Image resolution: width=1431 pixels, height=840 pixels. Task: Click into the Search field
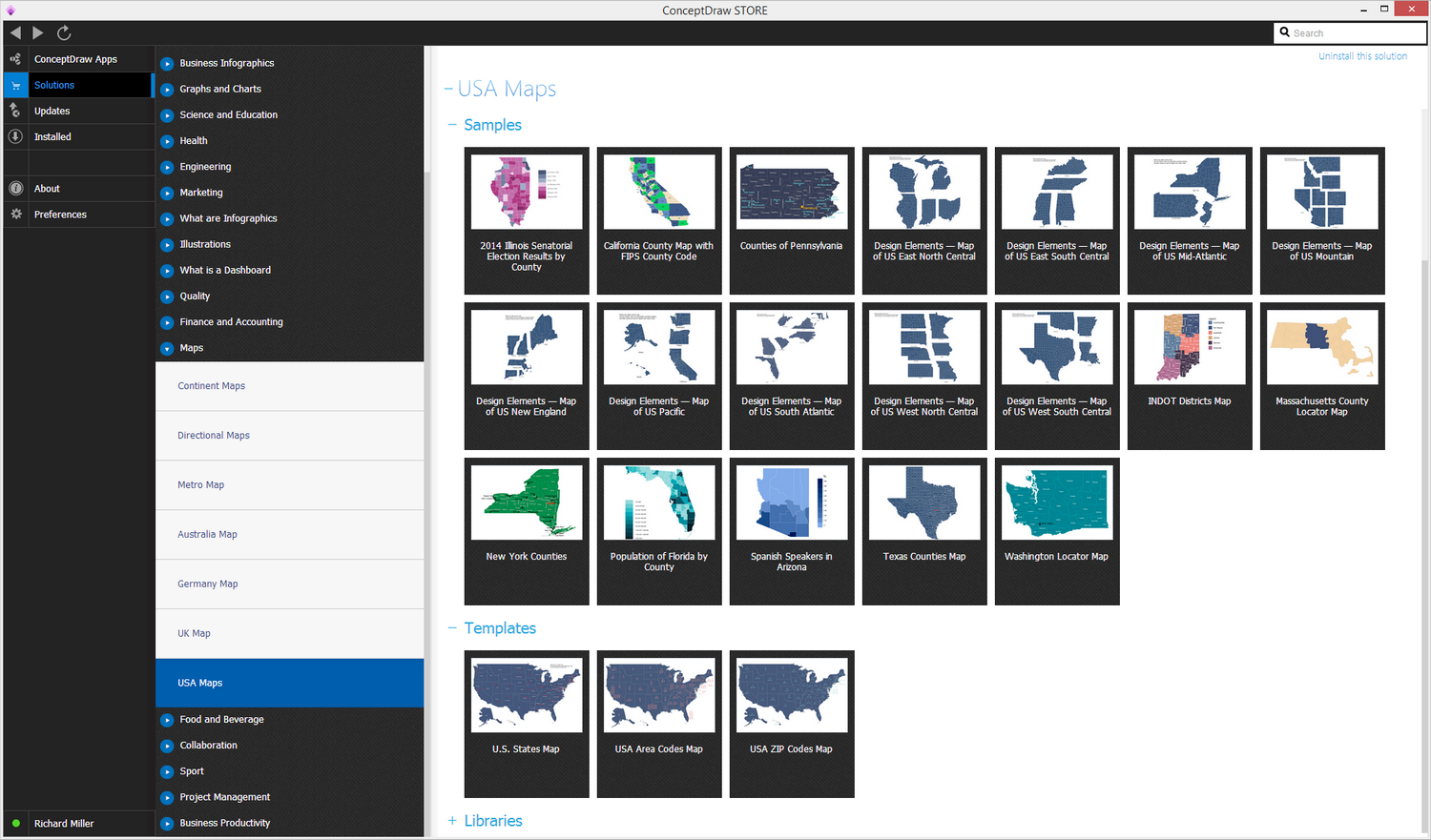[x=1350, y=32]
